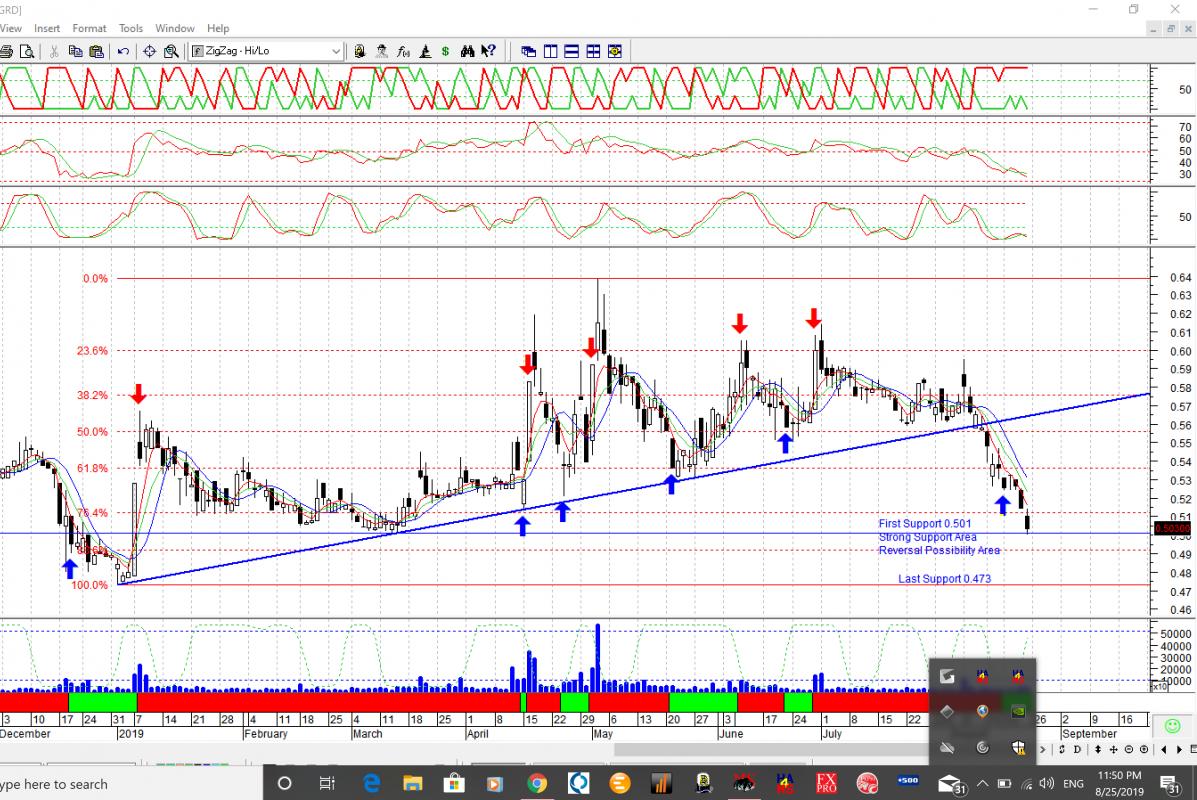The height and width of the screenshot is (800, 1197).
Task: Click the volume speaker tray icon
Action: pyautogui.click(x=1047, y=783)
